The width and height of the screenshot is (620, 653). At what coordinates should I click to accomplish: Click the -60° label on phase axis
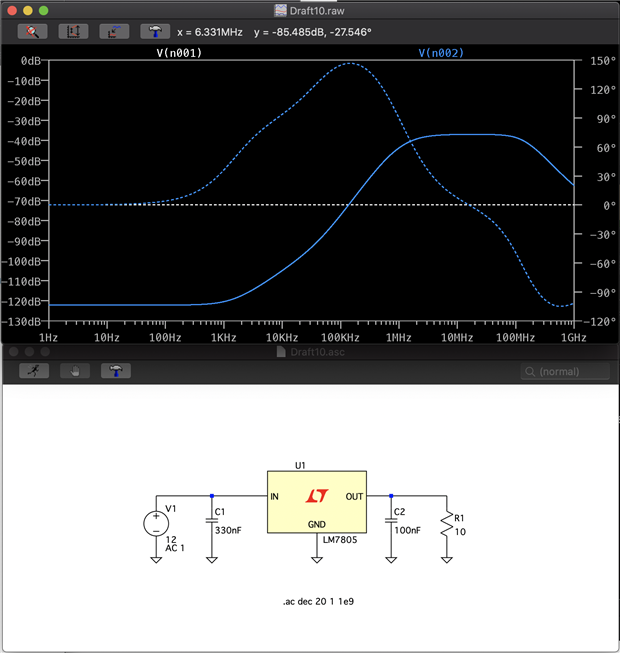[x=603, y=264]
